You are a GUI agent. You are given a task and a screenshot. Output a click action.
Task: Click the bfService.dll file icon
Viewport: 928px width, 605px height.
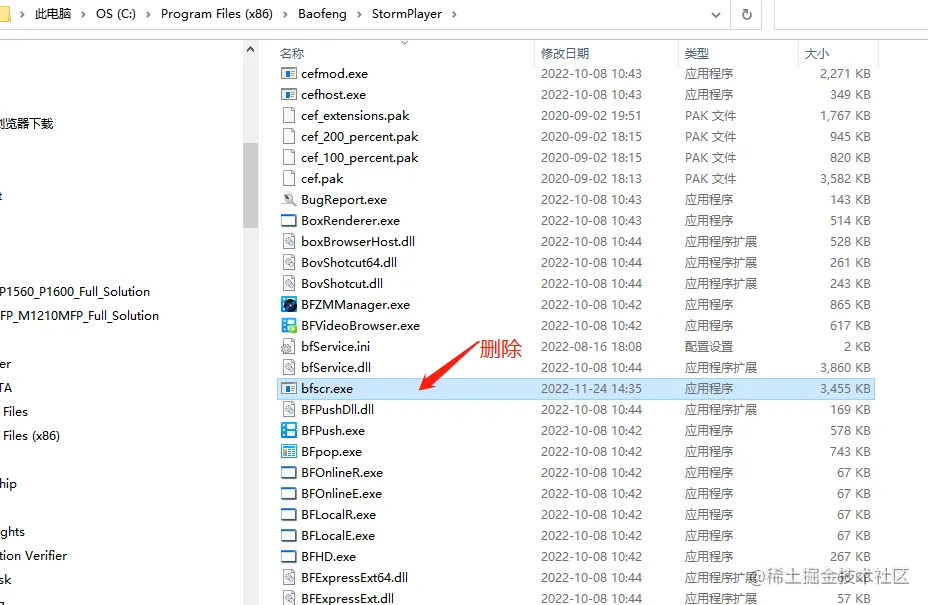289,368
